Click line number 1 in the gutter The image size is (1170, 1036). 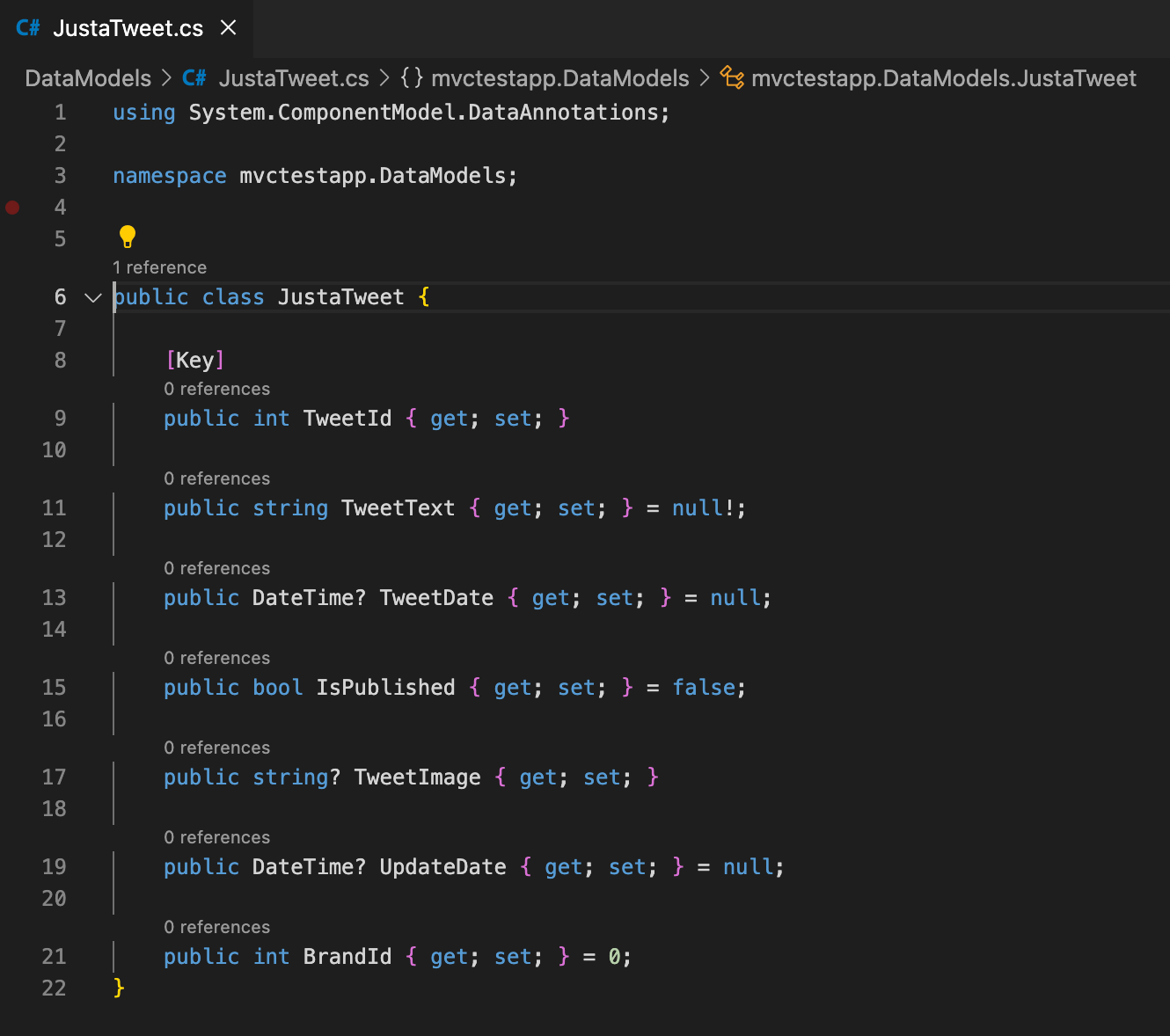point(60,113)
